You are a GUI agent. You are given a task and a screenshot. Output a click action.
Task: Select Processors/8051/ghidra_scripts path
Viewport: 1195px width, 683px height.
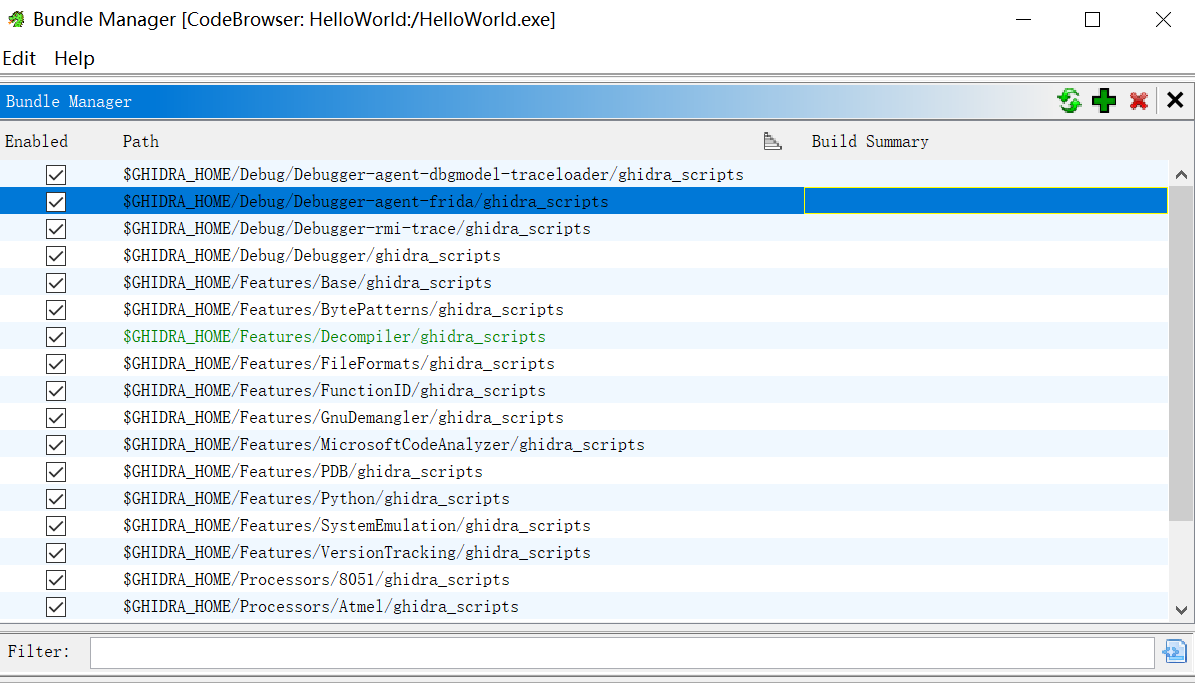tap(316, 580)
